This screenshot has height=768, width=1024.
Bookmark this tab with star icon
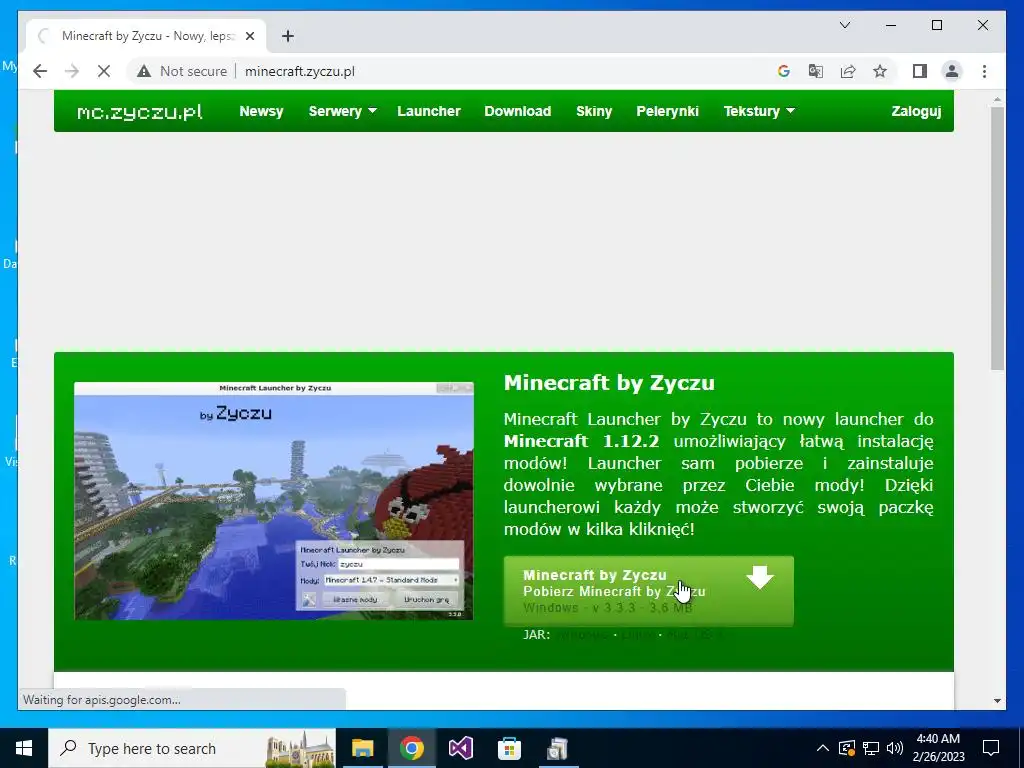[x=880, y=71]
